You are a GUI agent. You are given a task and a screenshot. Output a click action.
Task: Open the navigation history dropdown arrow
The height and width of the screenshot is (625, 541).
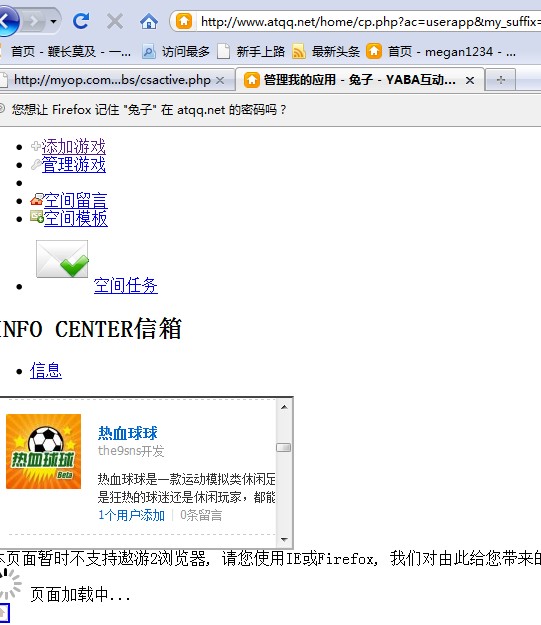[53, 21]
